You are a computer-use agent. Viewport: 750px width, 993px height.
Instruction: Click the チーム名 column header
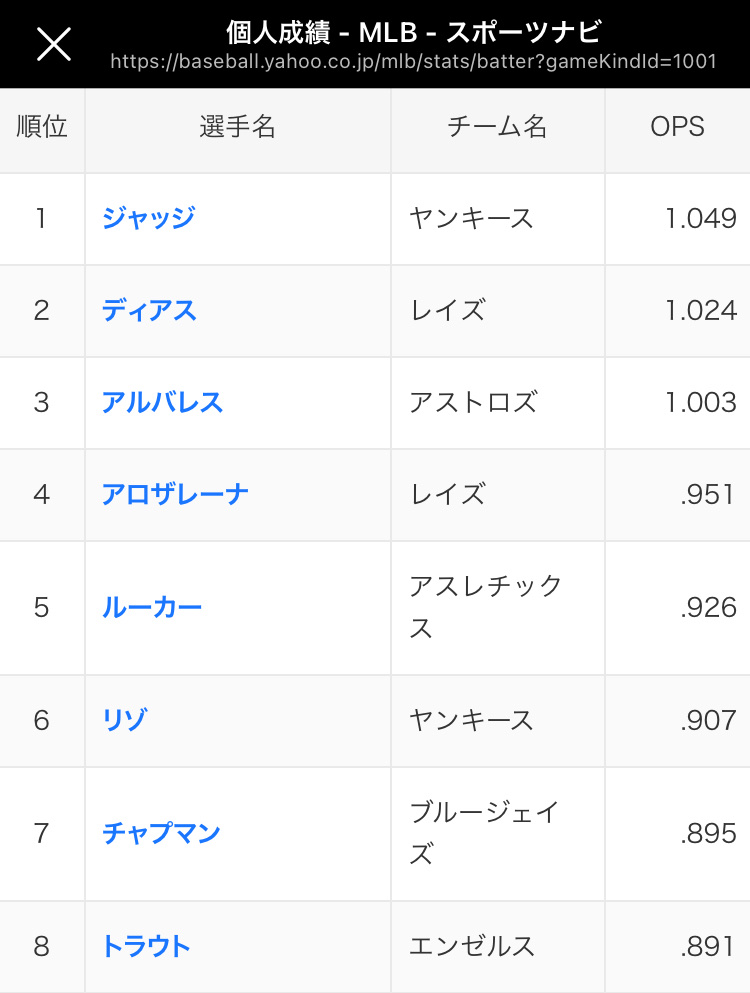498,130
